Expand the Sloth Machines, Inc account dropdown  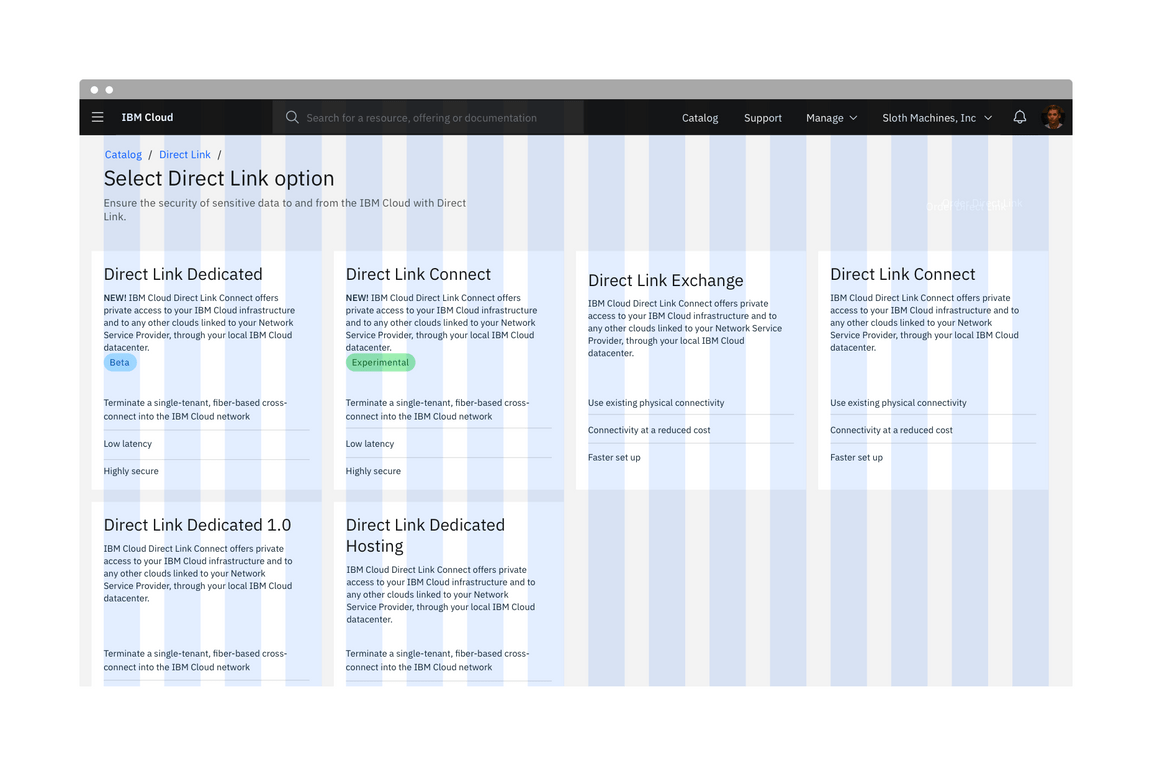(937, 118)
